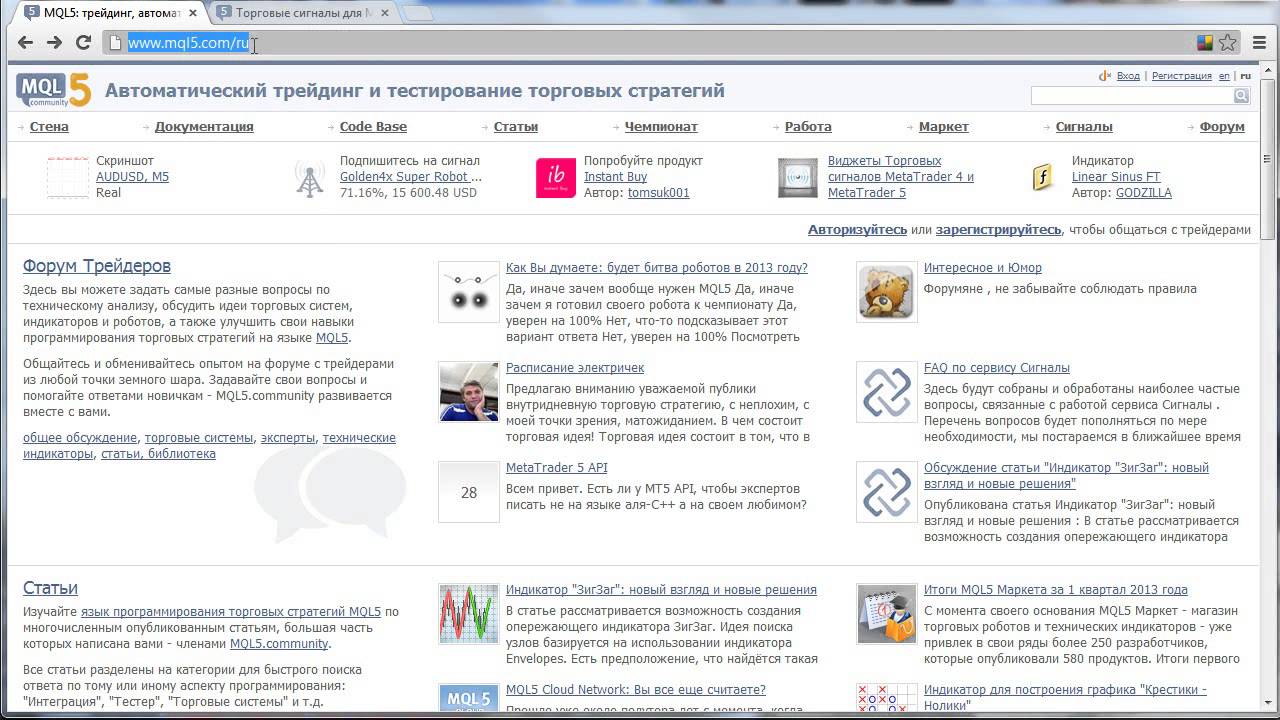Open the MetaTrader 5 API topic link
The image size is (1280, 720).
coord(556,468)
